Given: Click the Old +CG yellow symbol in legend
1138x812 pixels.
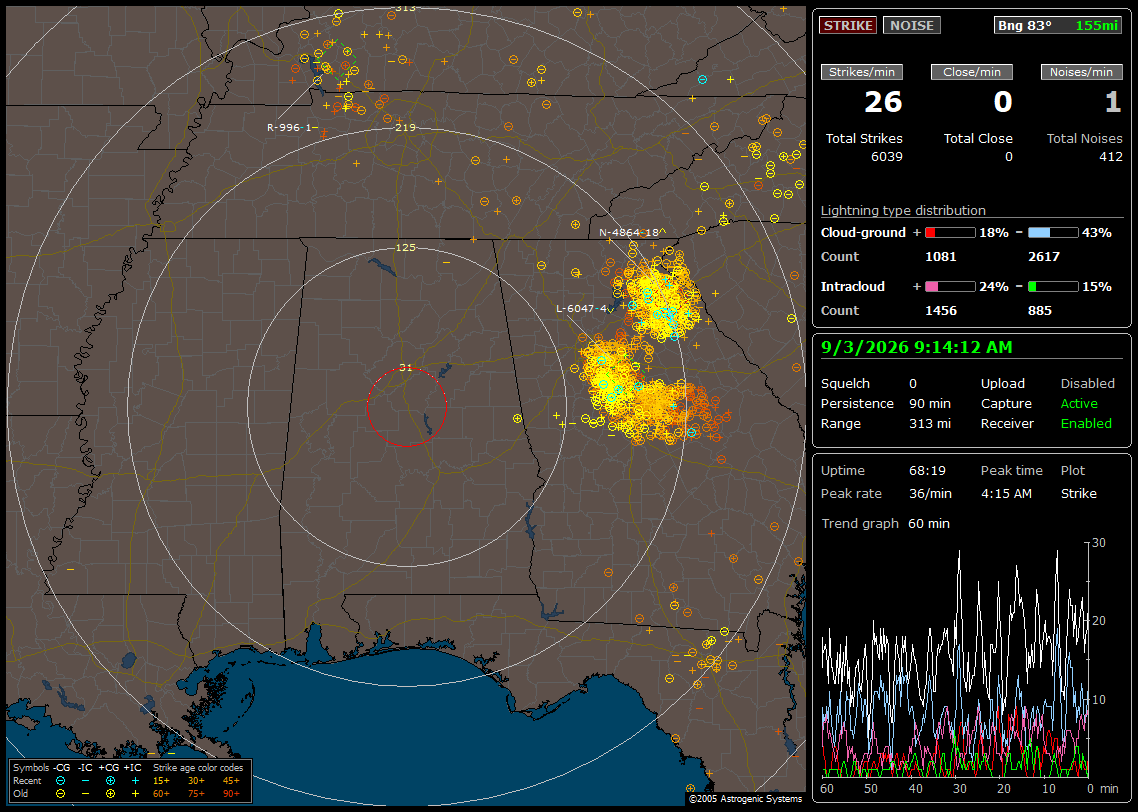Looking at the screenshot, I should click(110, 794).
